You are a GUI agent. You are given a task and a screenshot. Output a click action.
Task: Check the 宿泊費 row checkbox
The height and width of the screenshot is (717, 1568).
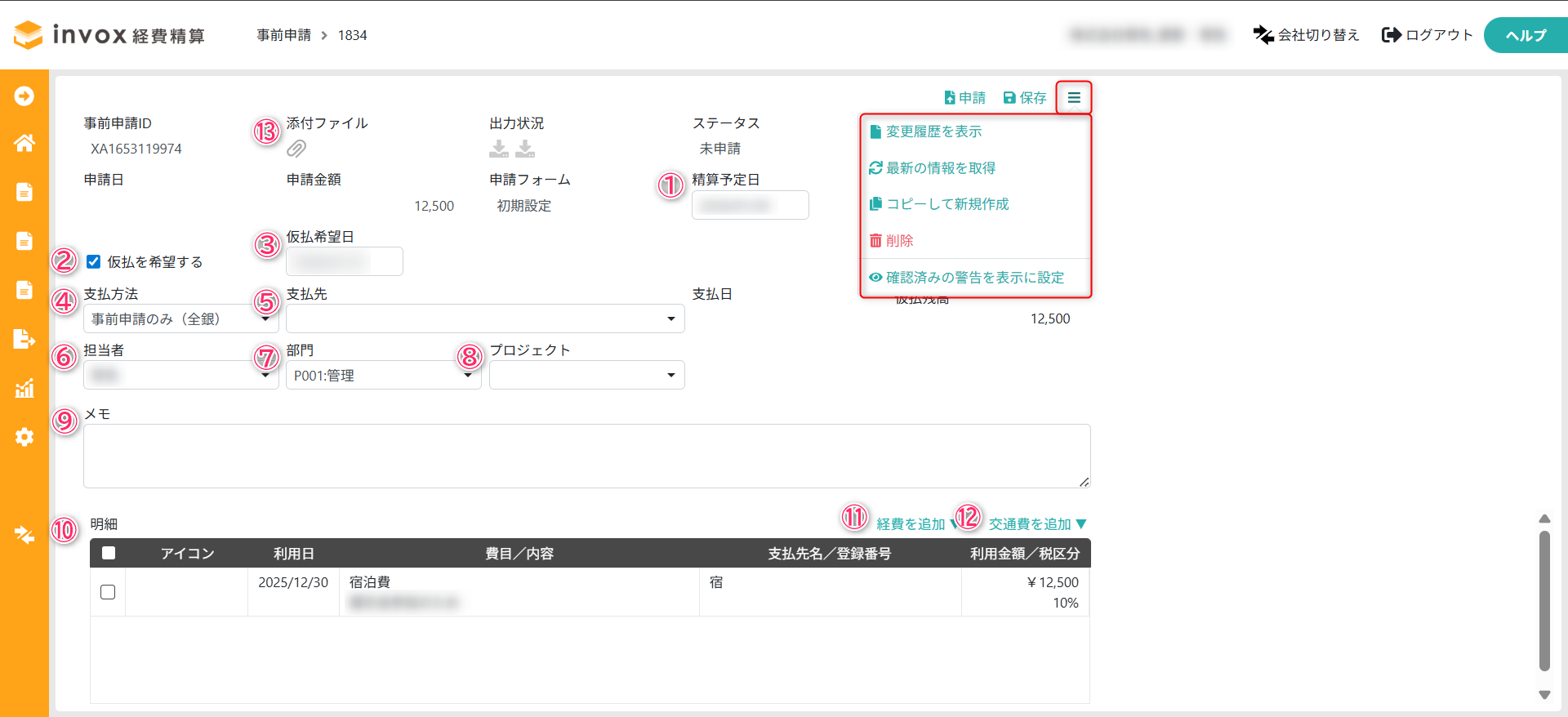coord(108,592)
